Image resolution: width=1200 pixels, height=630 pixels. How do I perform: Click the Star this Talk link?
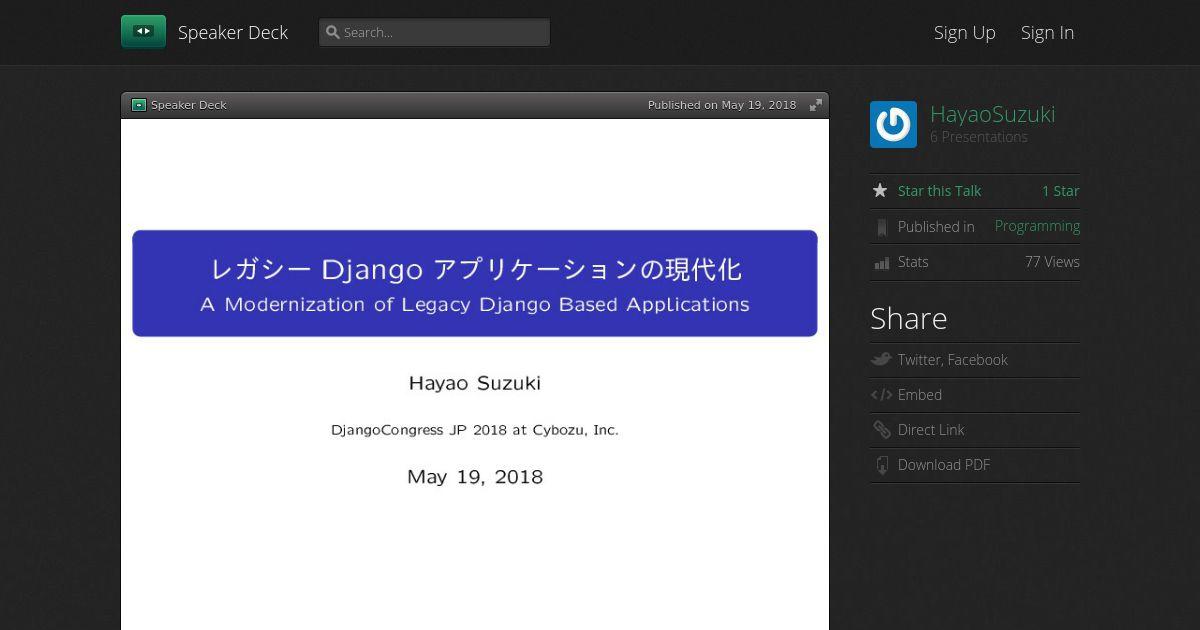pos(939,191)
